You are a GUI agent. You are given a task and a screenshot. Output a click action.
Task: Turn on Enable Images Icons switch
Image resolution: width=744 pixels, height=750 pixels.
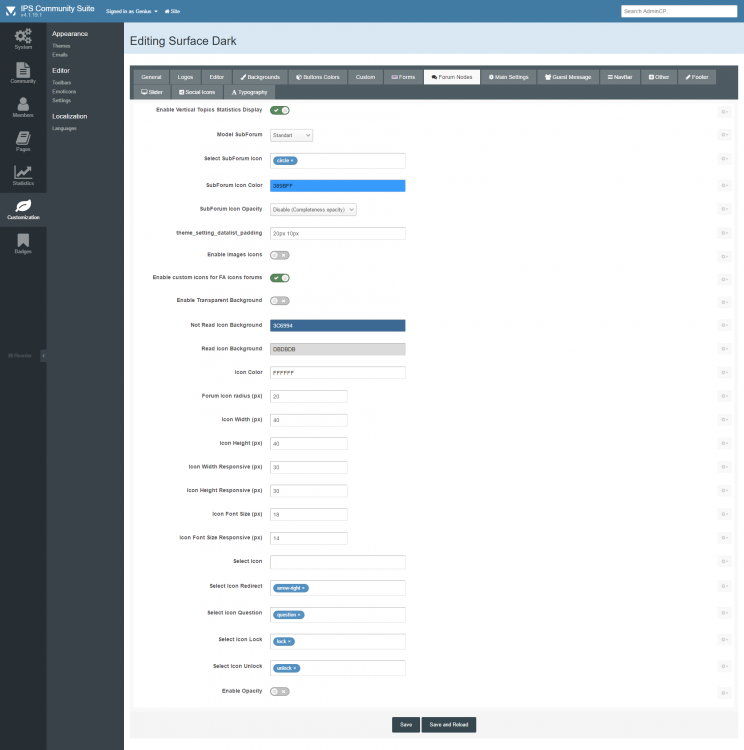pyautogui.click(x=280, y=255)
